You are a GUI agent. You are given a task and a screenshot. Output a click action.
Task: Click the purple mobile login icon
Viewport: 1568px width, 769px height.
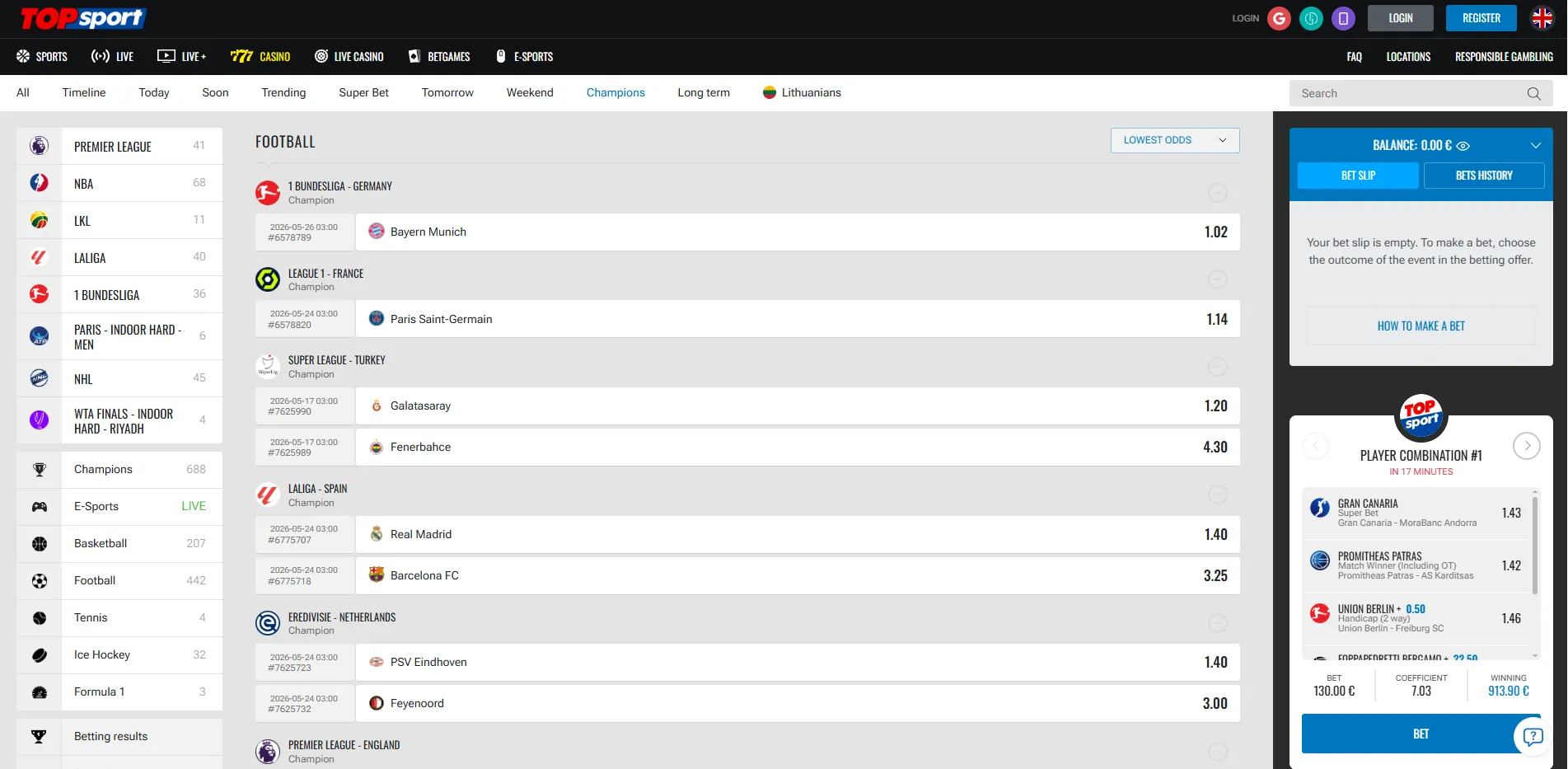coord(1342,17)
